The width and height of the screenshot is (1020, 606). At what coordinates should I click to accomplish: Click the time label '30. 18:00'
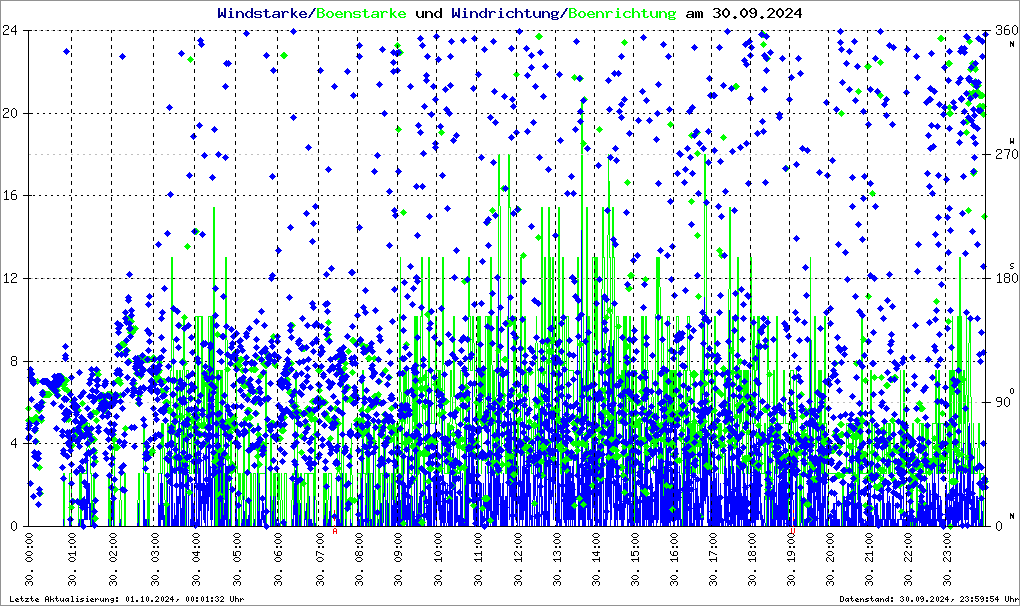(x=752, y=560)
